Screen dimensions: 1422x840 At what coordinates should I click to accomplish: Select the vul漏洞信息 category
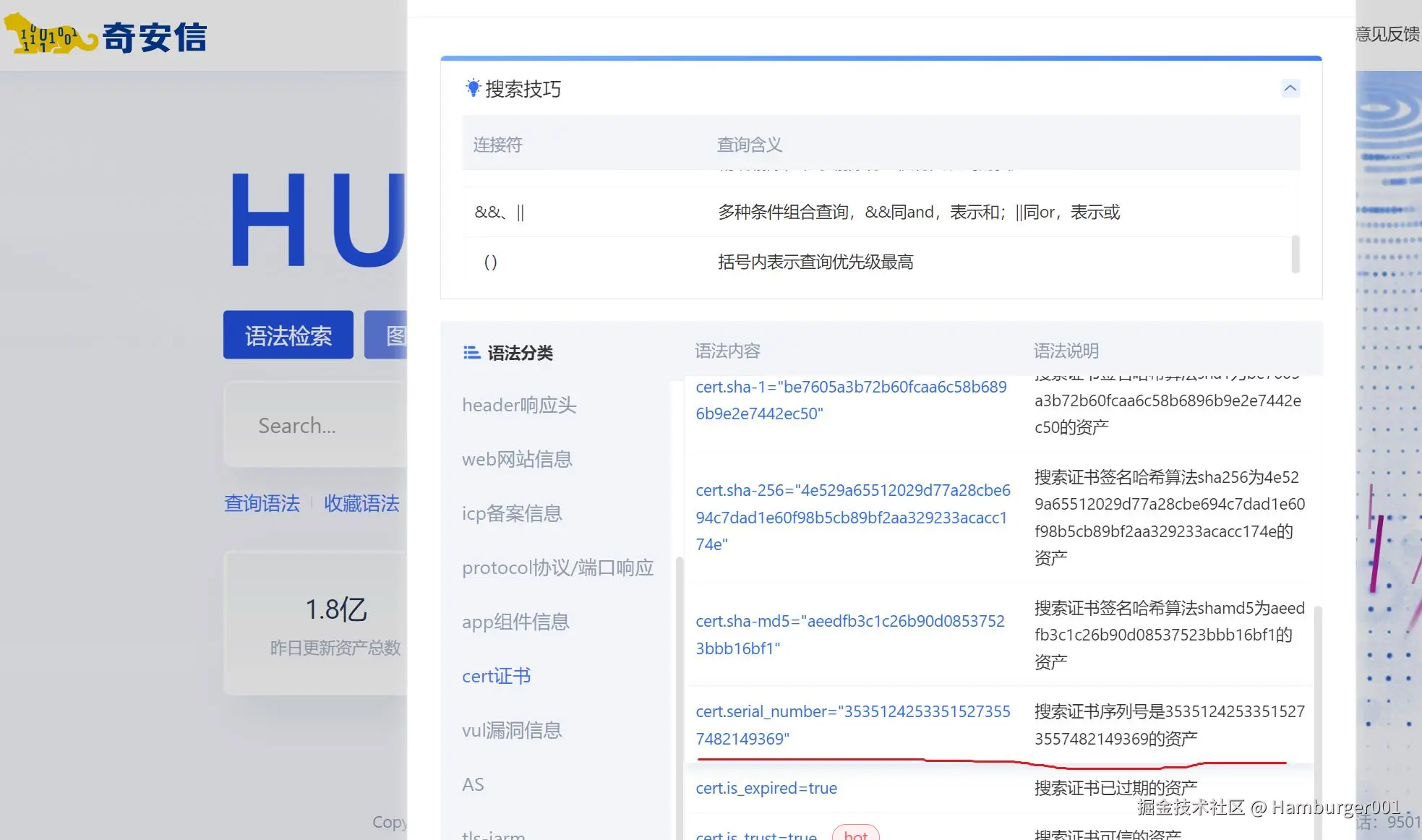[512, 730]
